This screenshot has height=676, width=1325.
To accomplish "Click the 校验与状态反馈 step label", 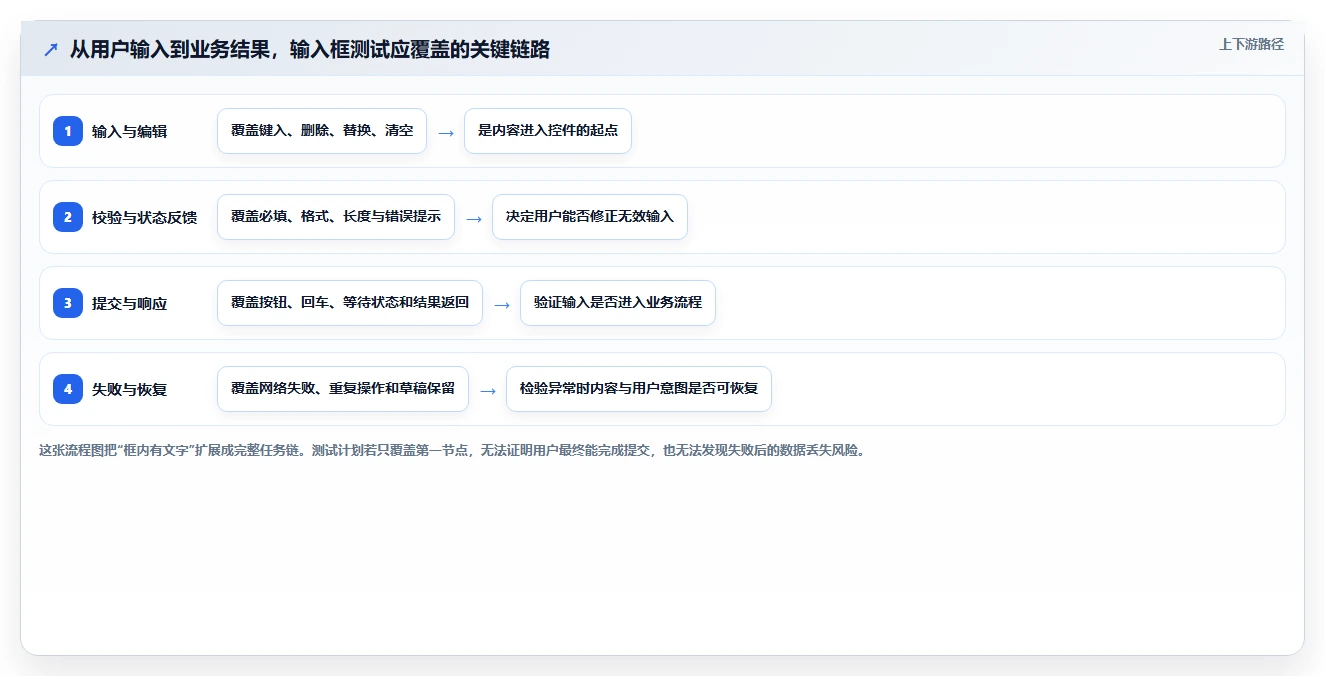I will tap(144, 217).
